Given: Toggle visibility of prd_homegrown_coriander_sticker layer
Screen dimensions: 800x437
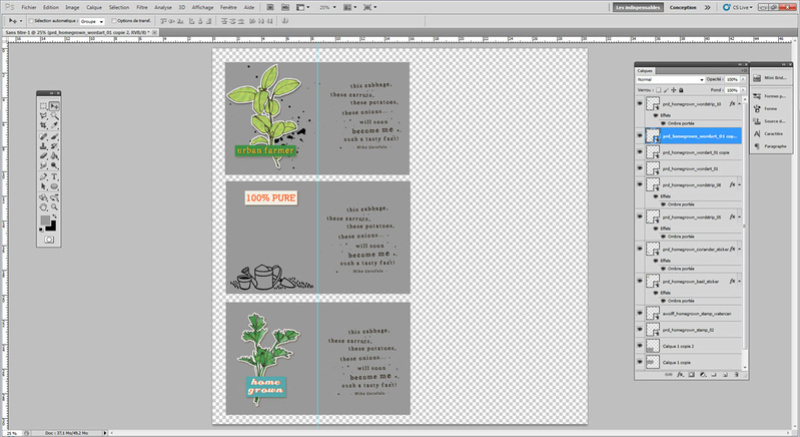Looking at the screenshot, I should coord(640,249).
